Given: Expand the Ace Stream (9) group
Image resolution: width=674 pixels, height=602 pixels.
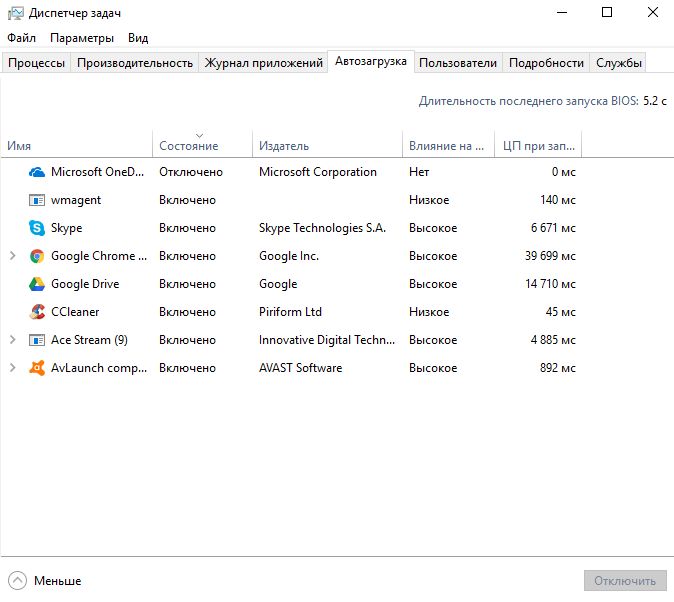Looking at the screenshot, I should tap(12, 340).
